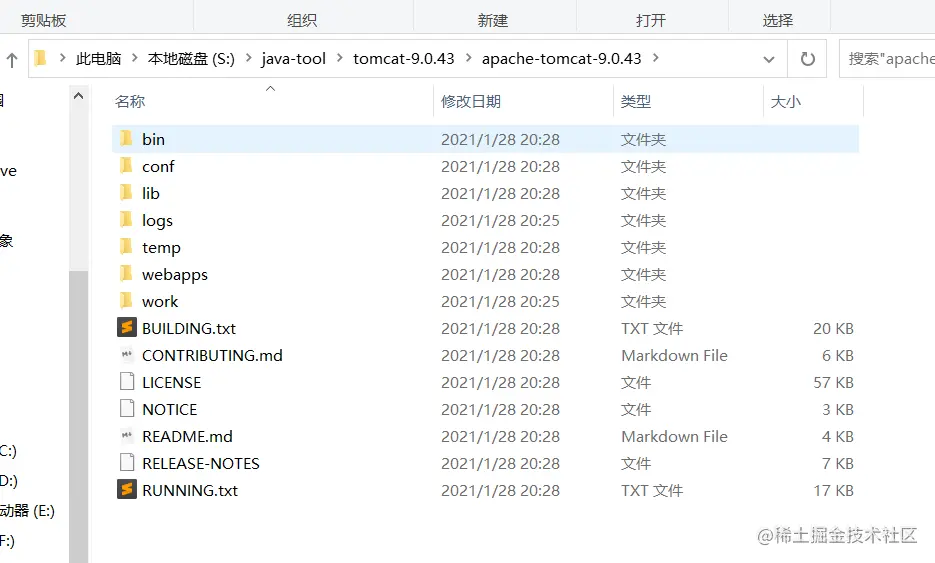Select the README.md file name
Viewport: 935px width, 563px height.
[x=187, y=437]
